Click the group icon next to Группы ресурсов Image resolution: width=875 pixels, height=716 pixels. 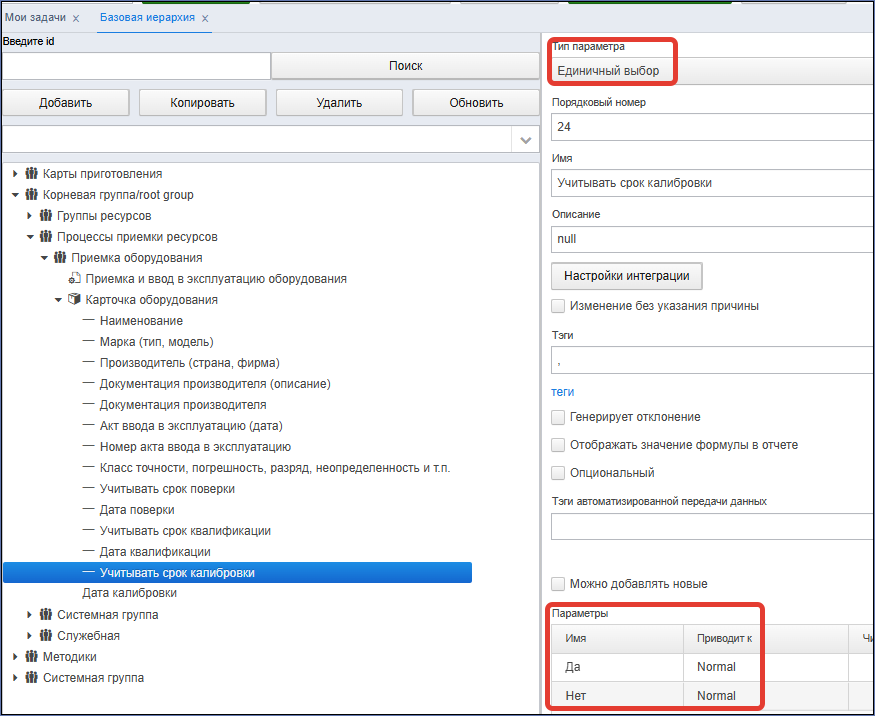(46, 215)
